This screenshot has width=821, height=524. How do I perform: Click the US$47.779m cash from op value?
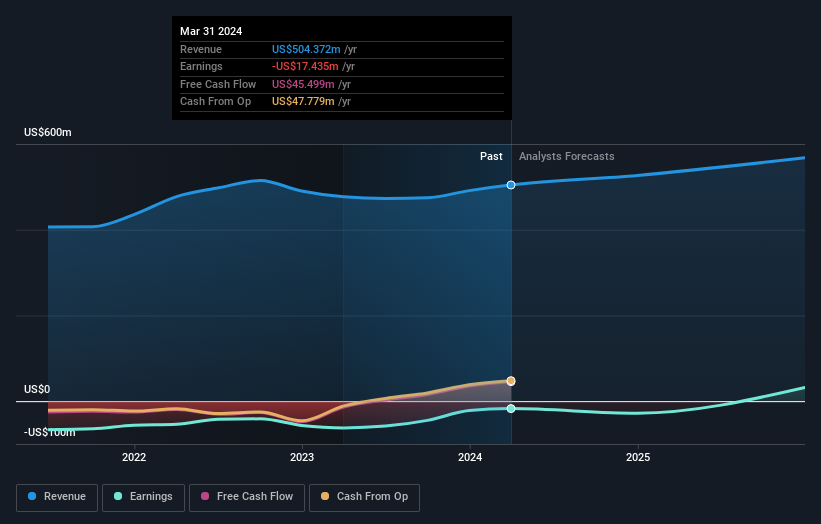[x=303, y=102]
